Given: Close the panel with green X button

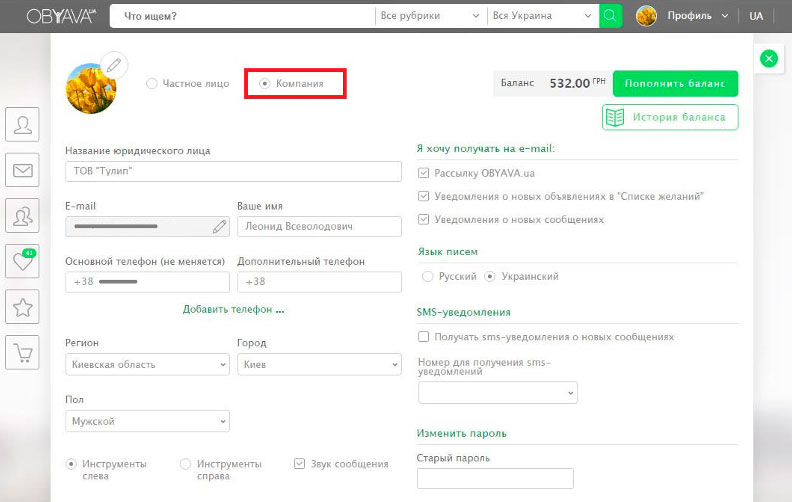Looking at the screenshot, I should (x=768, y=59).
